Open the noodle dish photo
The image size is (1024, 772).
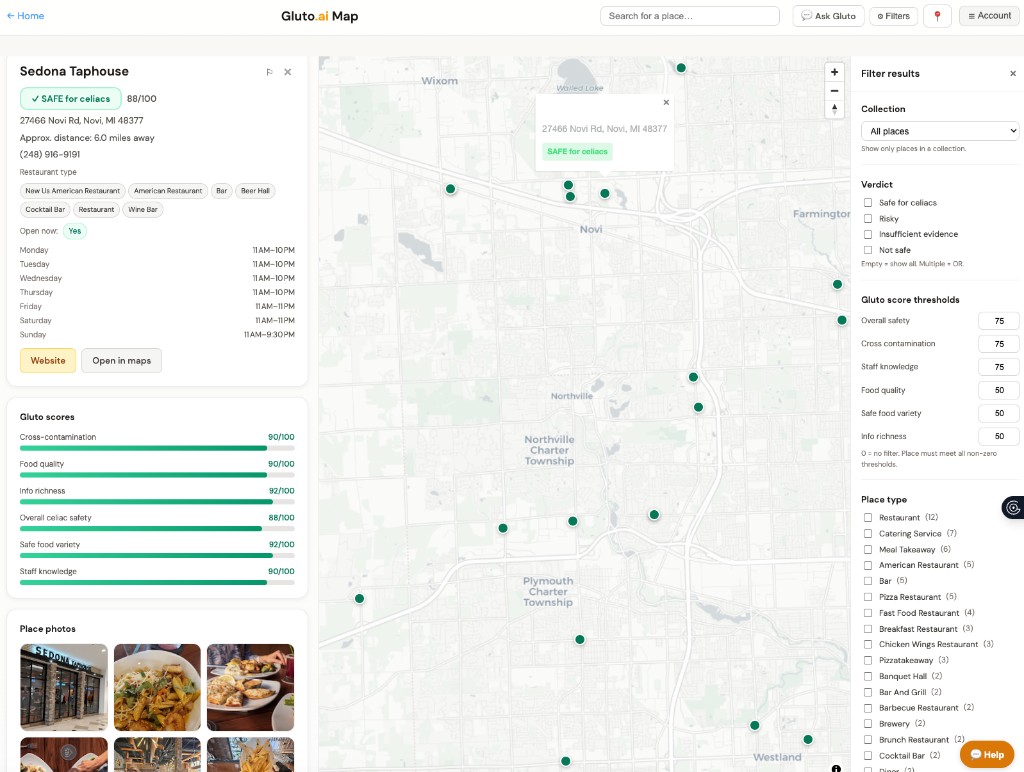tap(157, 687)
